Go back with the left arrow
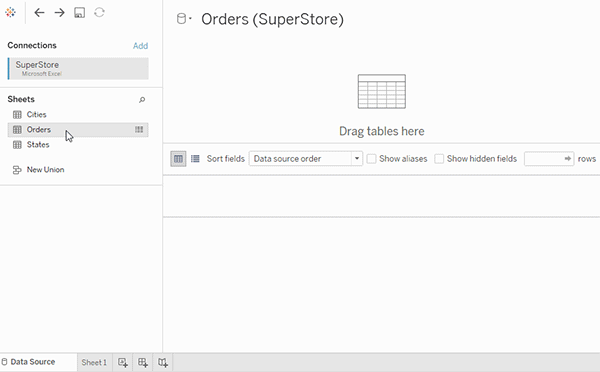This screenshot has width=600, height=372. 39,13
